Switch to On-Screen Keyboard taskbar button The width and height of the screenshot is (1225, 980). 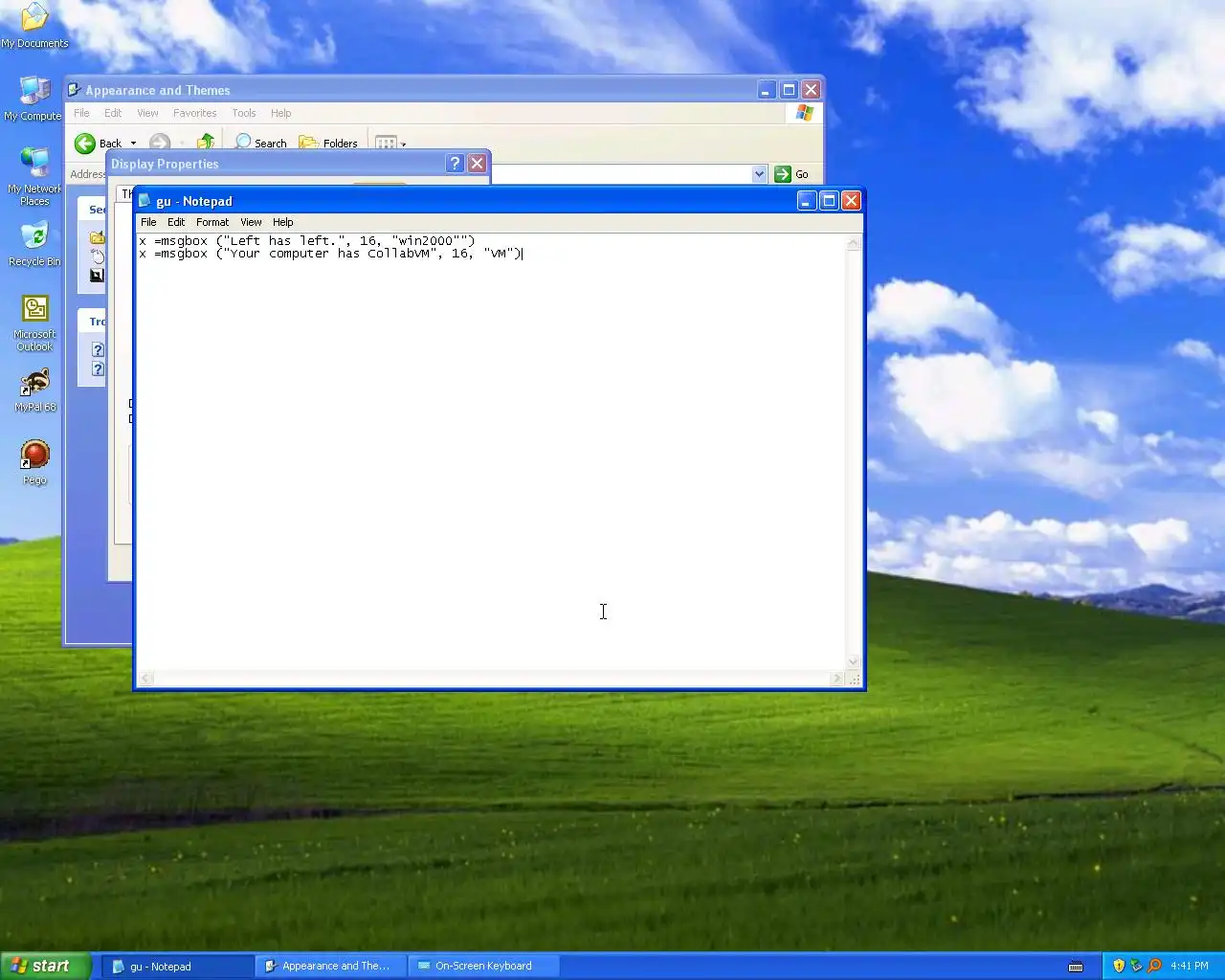click(x=485, y=966)
